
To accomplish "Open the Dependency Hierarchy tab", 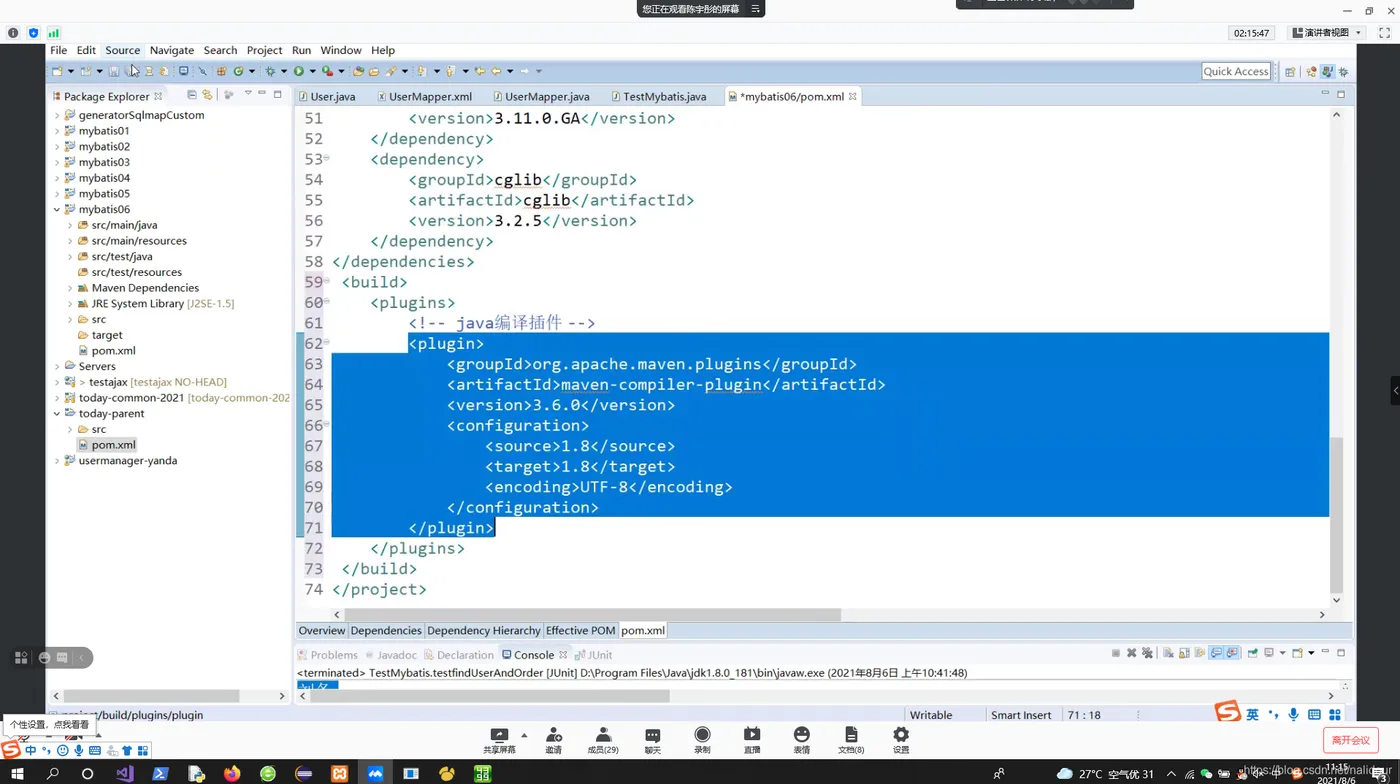I will (484, 630).
